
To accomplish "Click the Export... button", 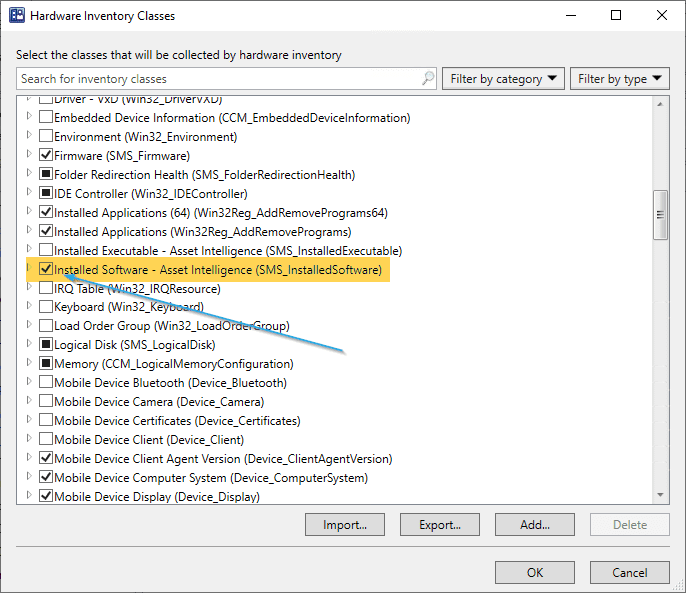I will [440, 524].
